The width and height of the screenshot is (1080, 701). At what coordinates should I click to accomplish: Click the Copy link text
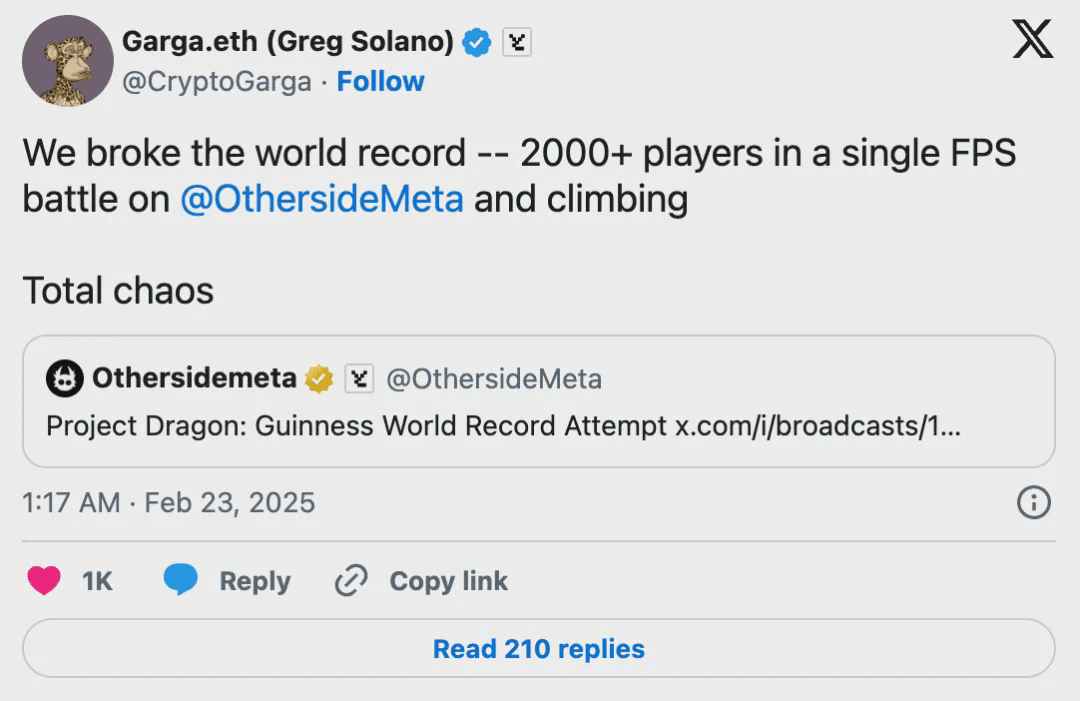(448, 581)
